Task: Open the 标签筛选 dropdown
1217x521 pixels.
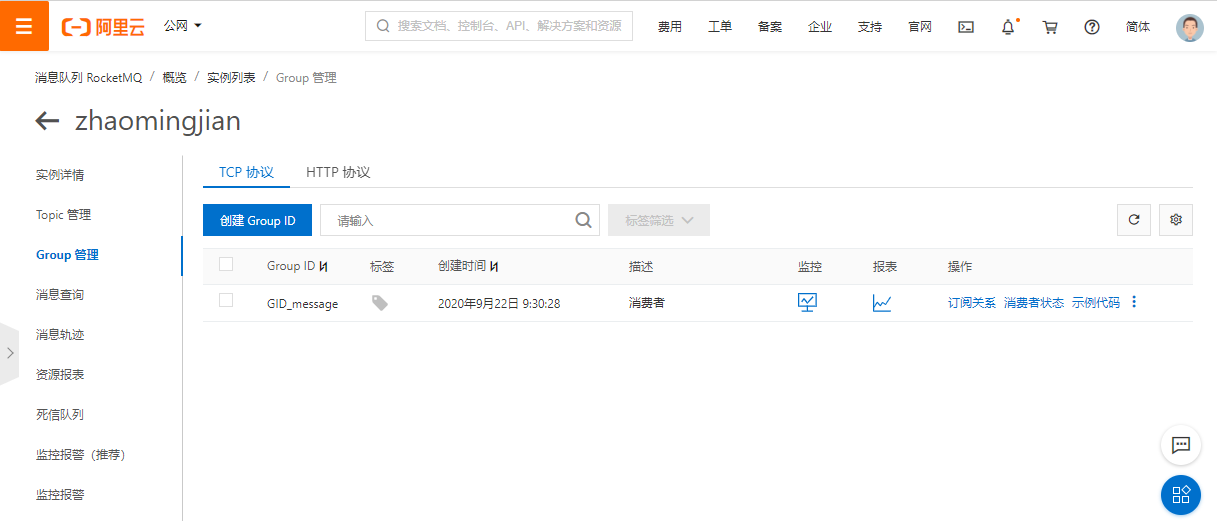Action: [659, 220]
